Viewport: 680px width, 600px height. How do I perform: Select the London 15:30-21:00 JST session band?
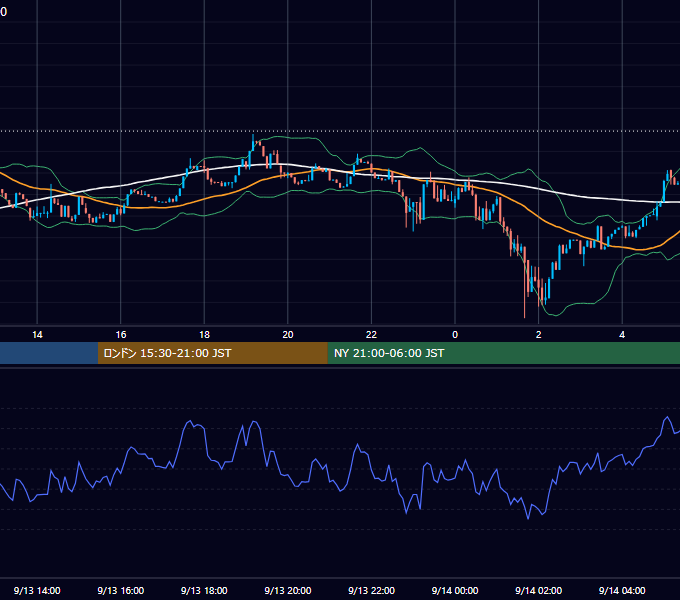pyautogui.click(x=212, y=353)
